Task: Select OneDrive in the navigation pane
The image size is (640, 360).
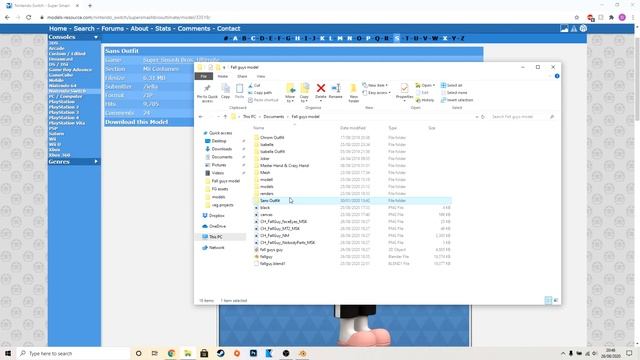Action: [217, 226]
